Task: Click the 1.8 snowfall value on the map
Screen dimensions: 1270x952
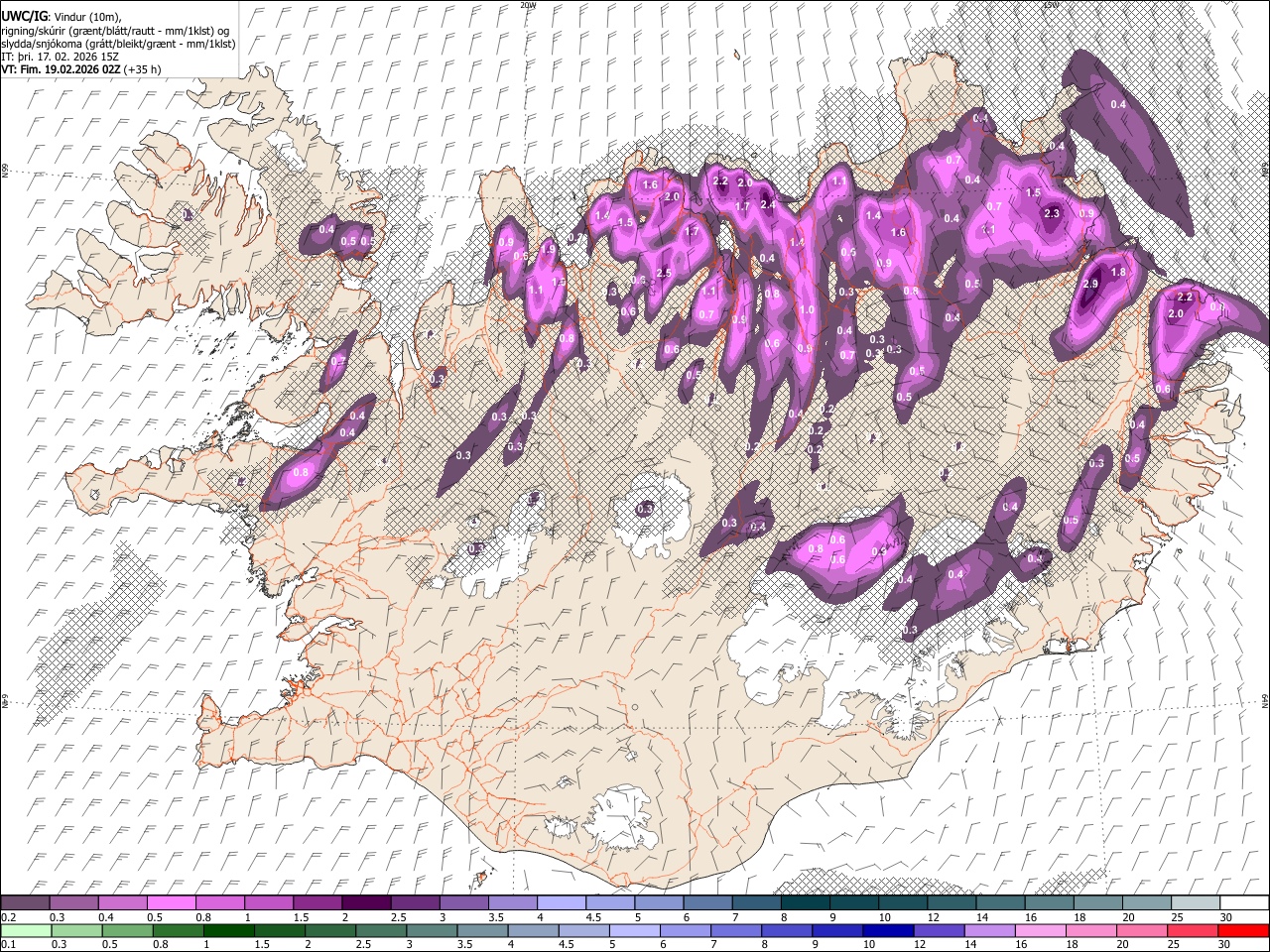Action: pos(1118,272)
